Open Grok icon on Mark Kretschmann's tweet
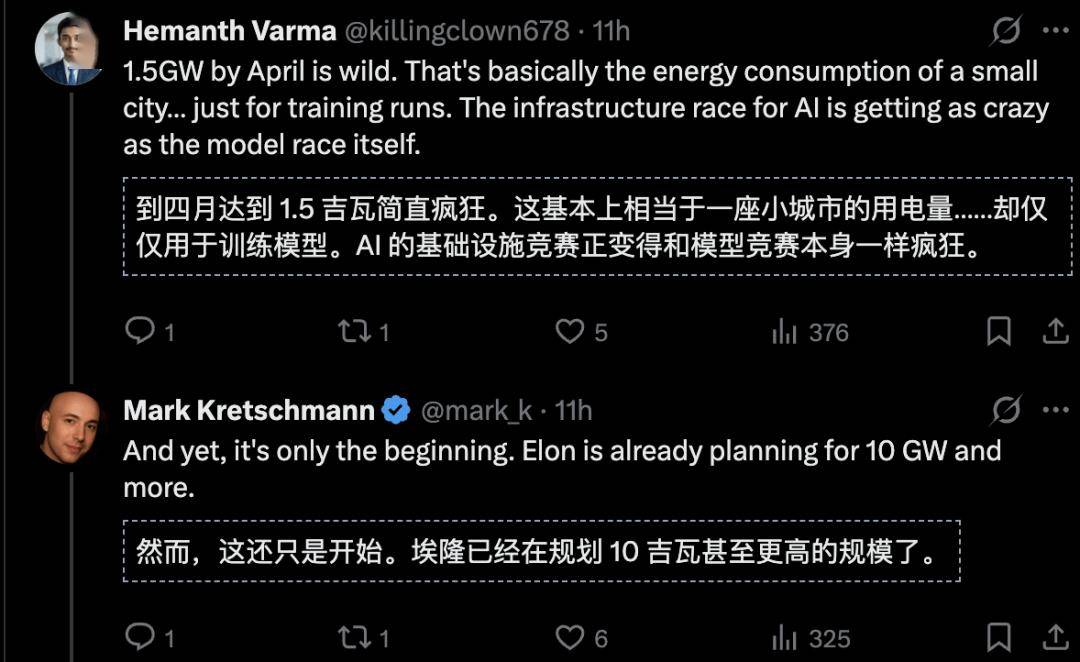Viewport: 1080px width, 662px height. click(x=1006, y=410)
